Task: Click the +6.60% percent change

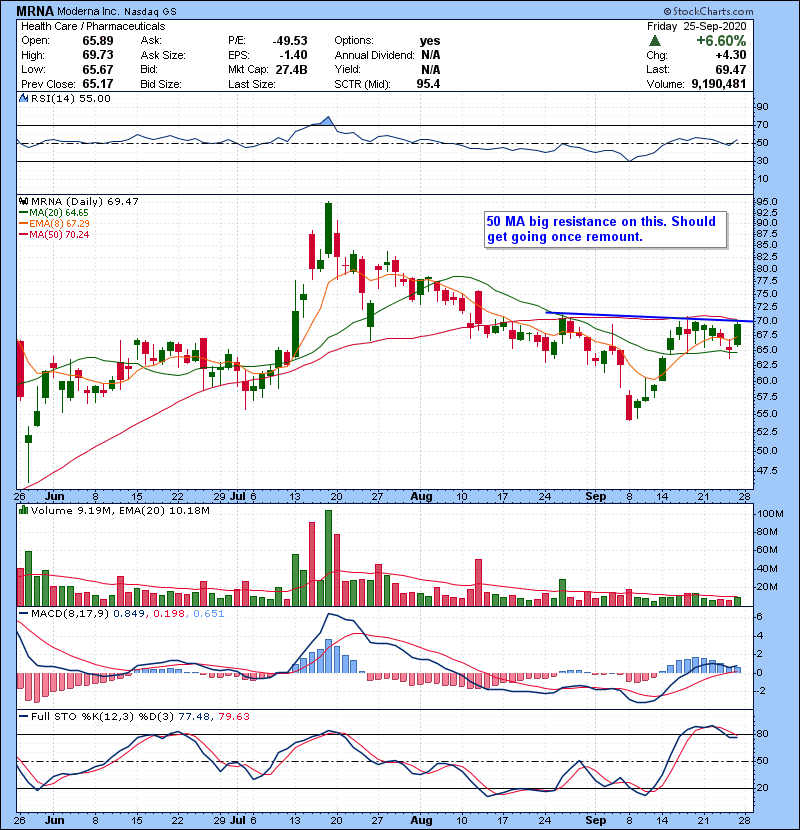Action: pos(721,41)
